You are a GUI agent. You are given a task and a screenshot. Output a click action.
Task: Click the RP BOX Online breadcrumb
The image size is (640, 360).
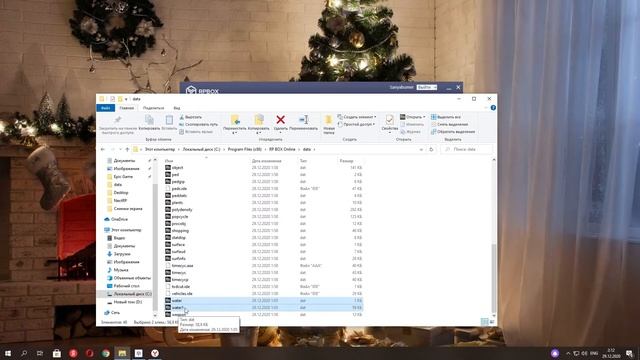[282, 149]
